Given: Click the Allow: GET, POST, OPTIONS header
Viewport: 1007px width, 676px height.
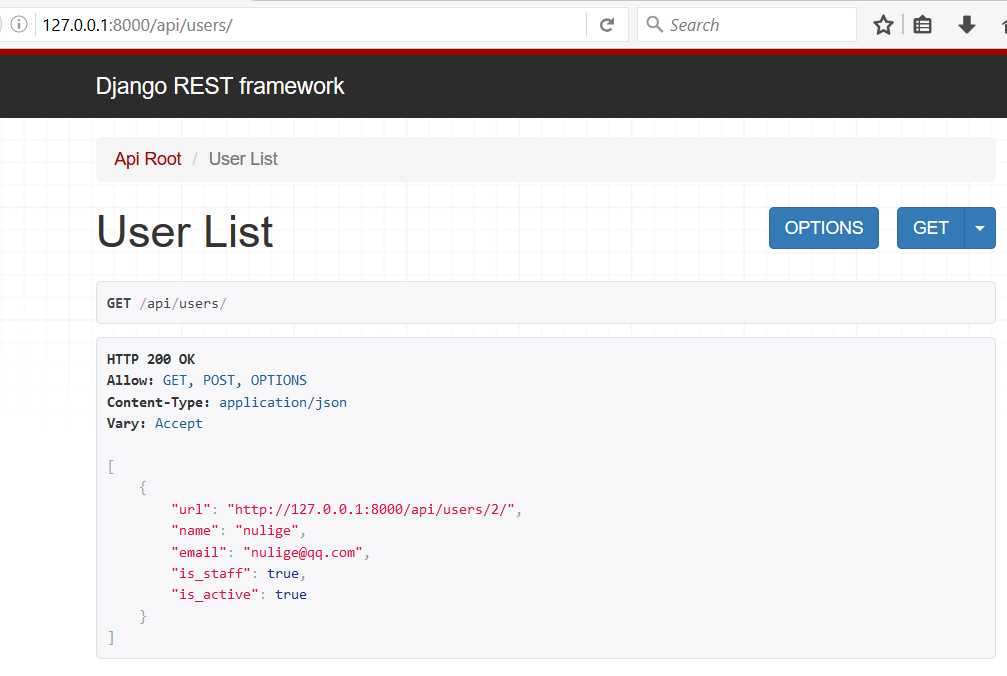Looking at the screenshot, I should 207,380.
